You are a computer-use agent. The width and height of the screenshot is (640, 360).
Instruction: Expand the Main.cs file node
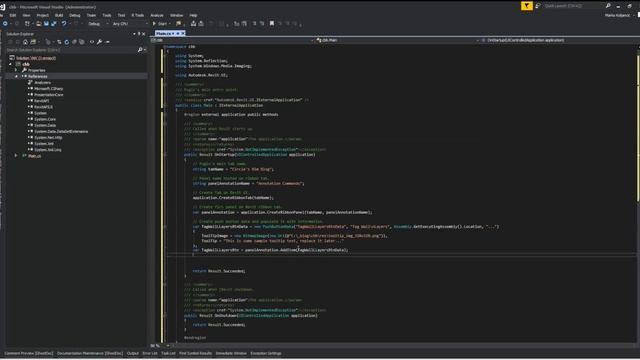pyautogui.click(x=16, y=156)
